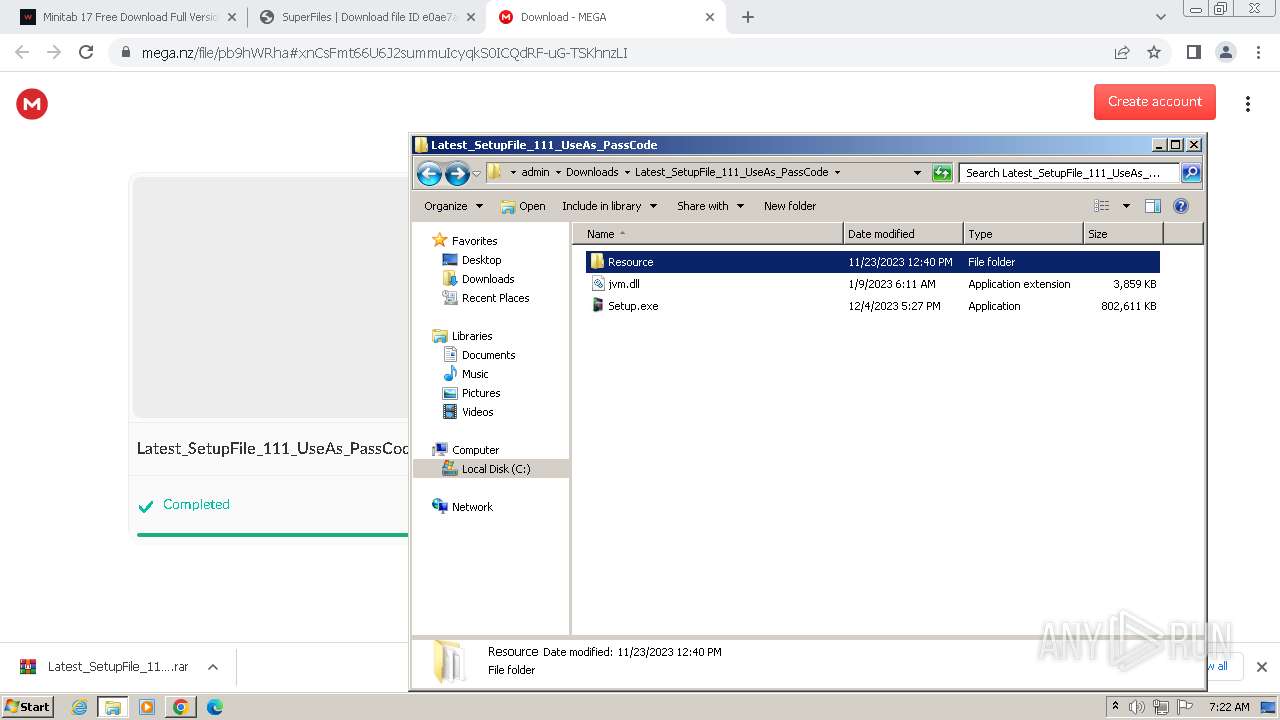Select Recent Places in navigation pane
This screenshot has height=720, width=1280.
click(495, 298)
